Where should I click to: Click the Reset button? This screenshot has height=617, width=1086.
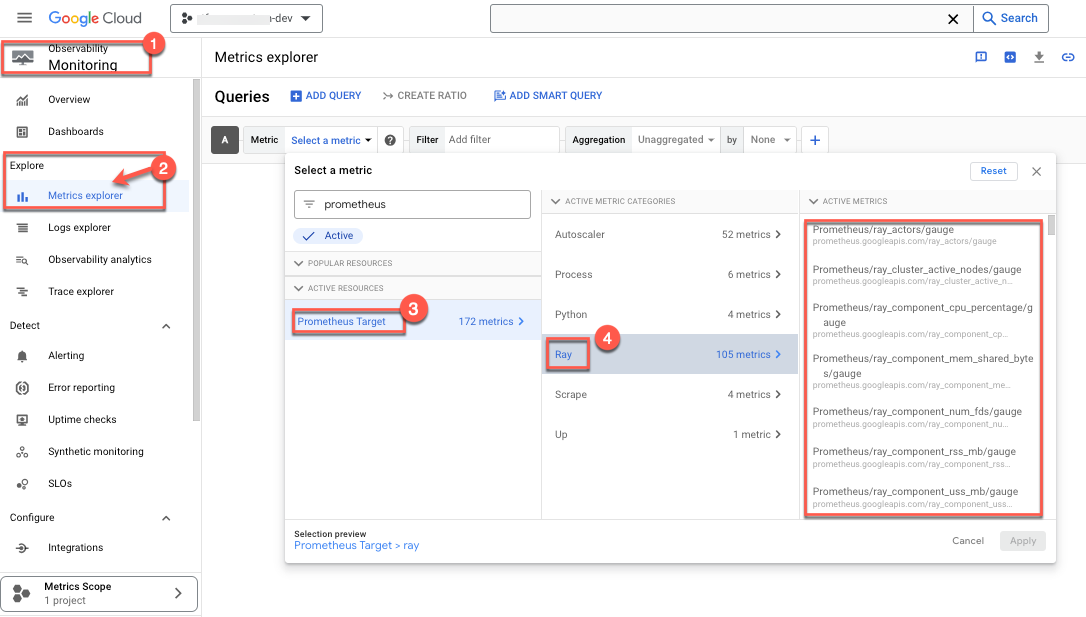coord(993,171)
